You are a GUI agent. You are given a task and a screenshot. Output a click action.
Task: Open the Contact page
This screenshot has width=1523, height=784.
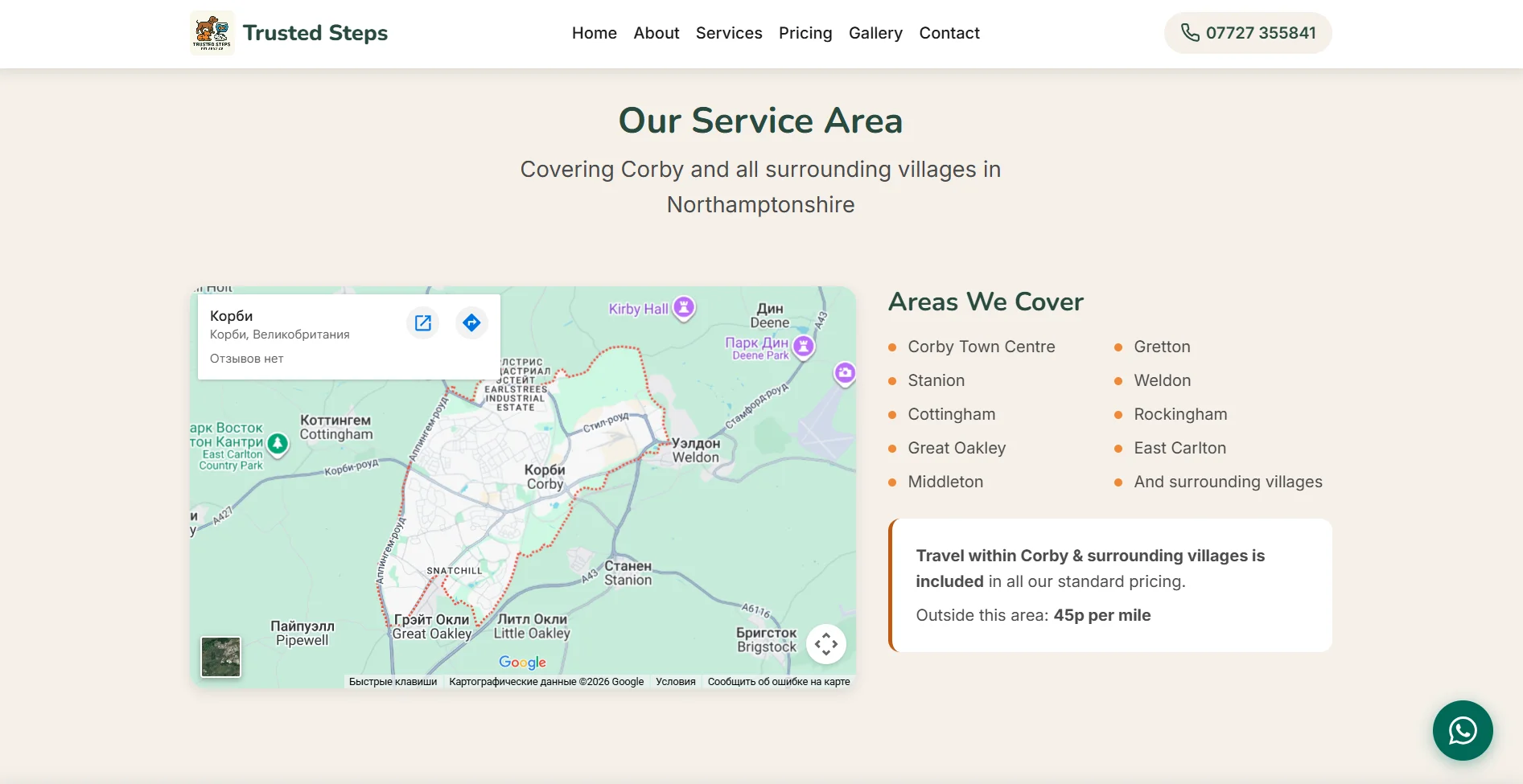[x=949, y=33]
